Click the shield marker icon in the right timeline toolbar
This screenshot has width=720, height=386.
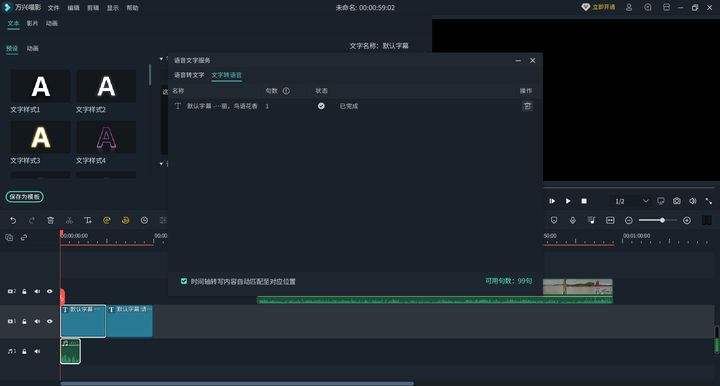554,220
